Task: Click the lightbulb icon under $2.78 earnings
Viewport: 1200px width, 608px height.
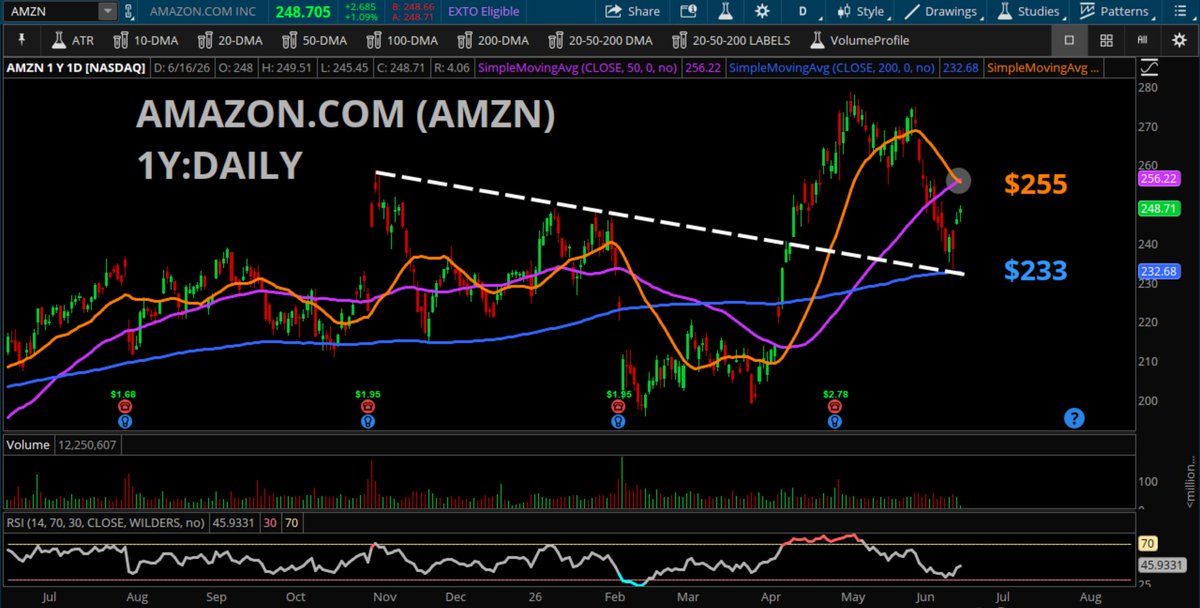Action: (834, 421)
